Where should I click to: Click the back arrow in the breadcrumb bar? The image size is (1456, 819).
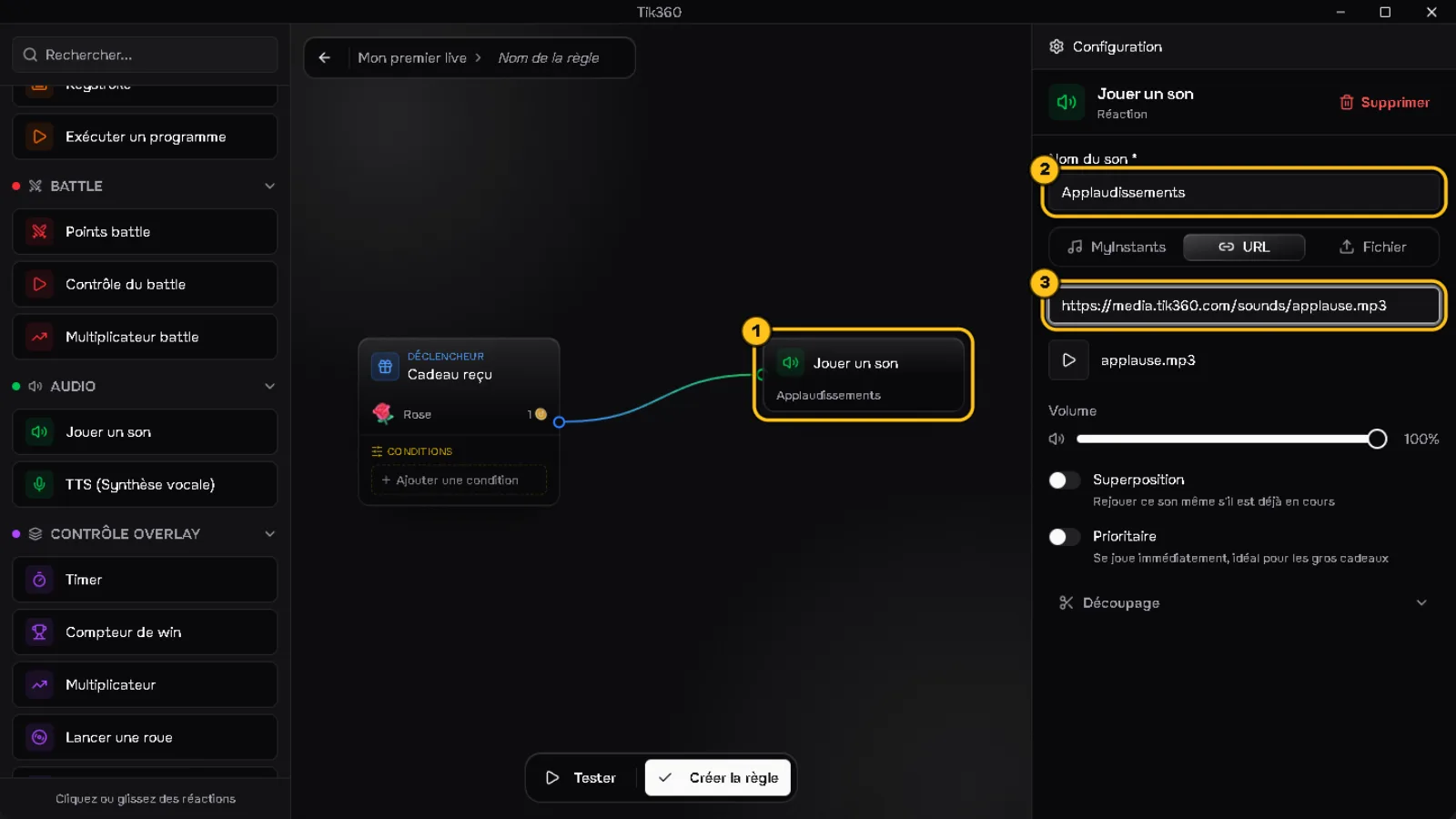point(325,57)
